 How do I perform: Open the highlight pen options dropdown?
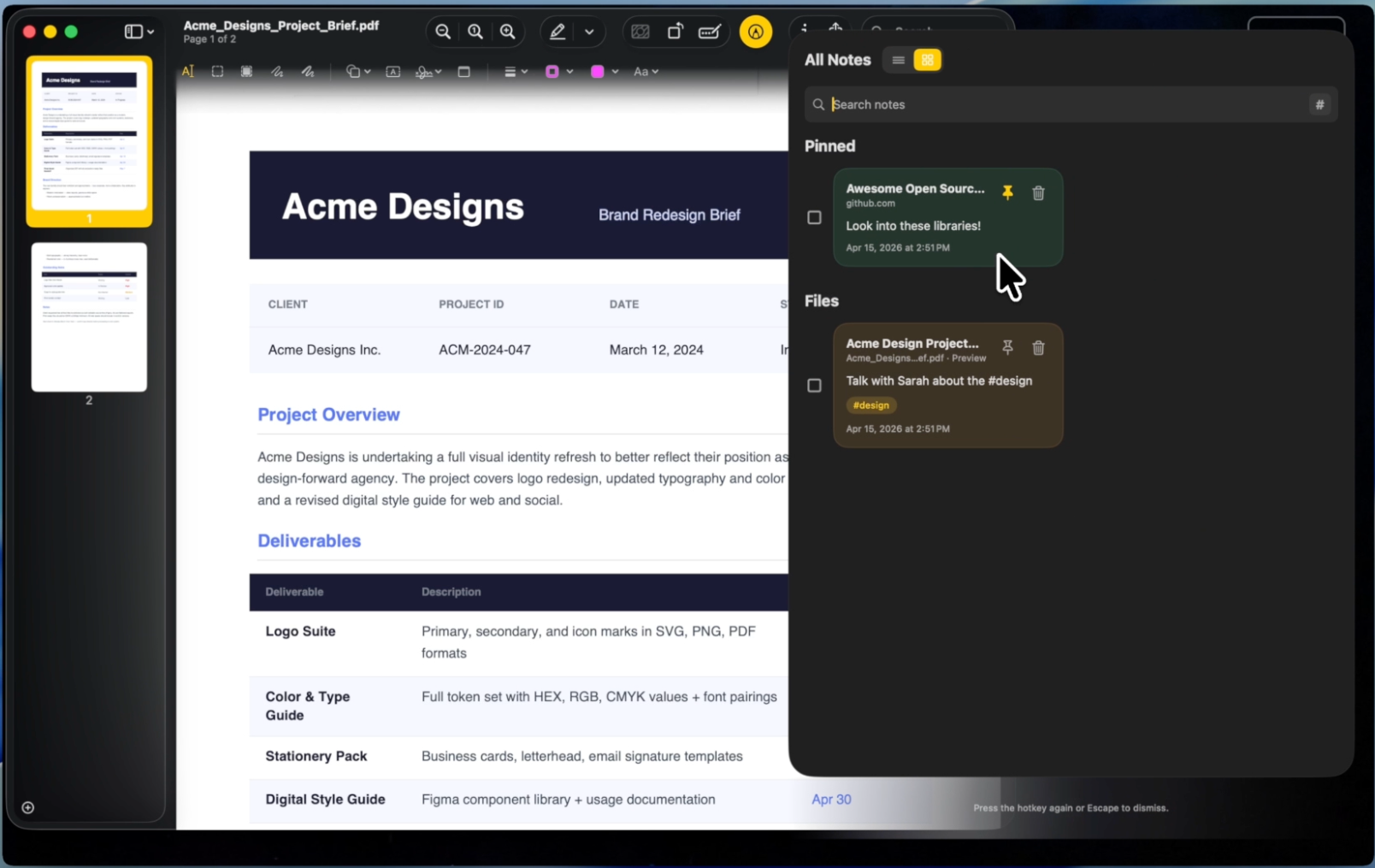click(589, 32)
